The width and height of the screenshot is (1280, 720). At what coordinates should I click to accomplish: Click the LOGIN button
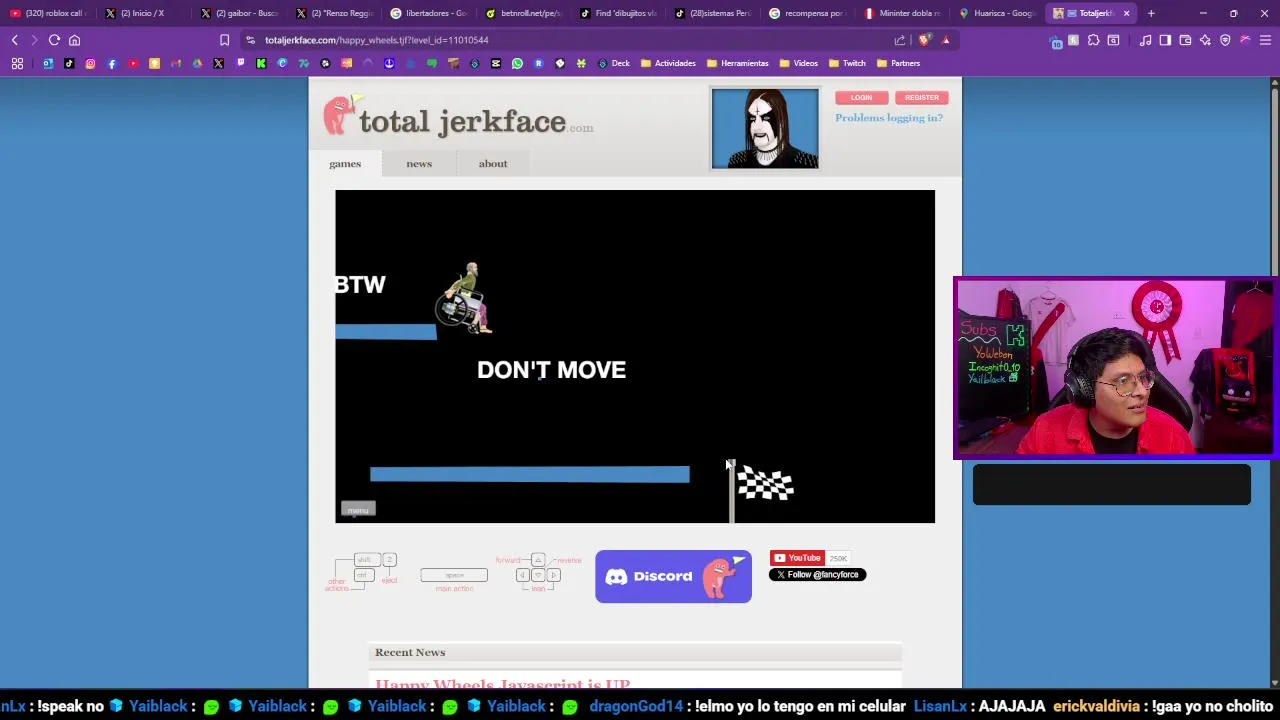pyautogui.click(x=861, y=98)
